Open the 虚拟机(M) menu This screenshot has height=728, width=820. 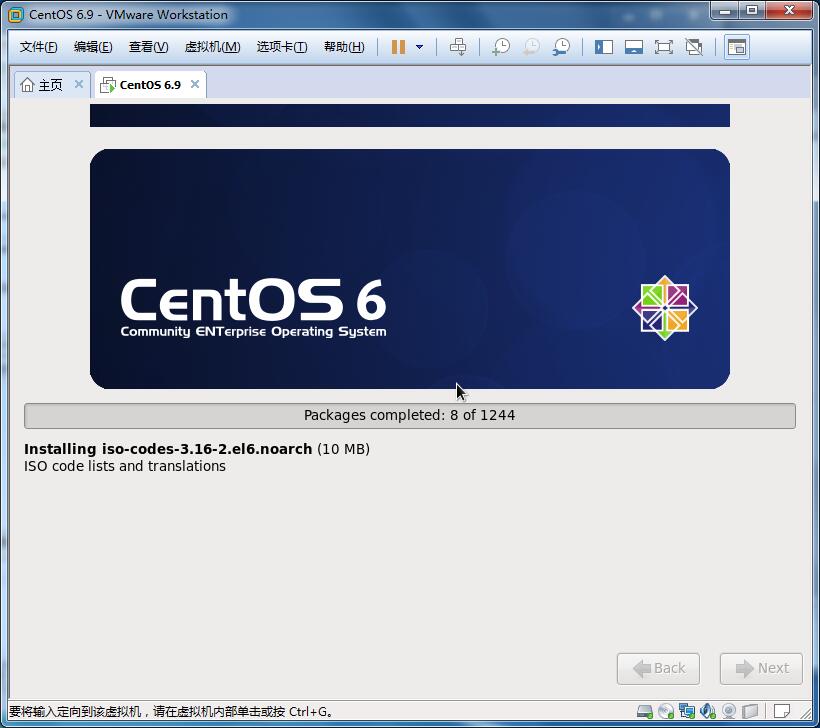(x=212, y=47)
